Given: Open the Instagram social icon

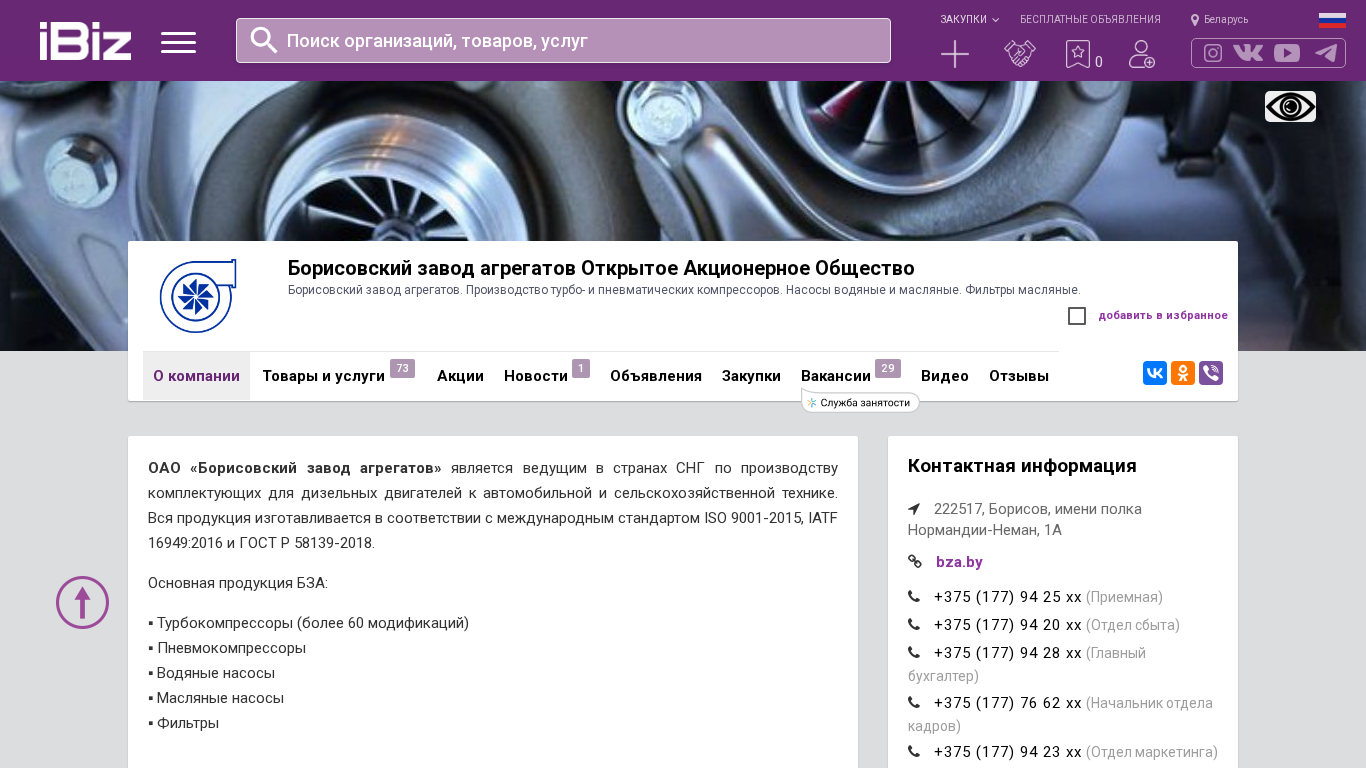Looking at the screenshot, I should [1212, 53].
